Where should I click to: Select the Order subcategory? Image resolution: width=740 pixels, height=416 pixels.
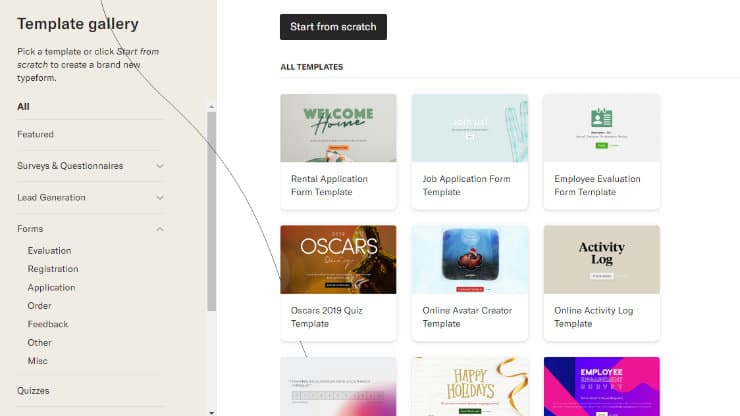[40, 306]
